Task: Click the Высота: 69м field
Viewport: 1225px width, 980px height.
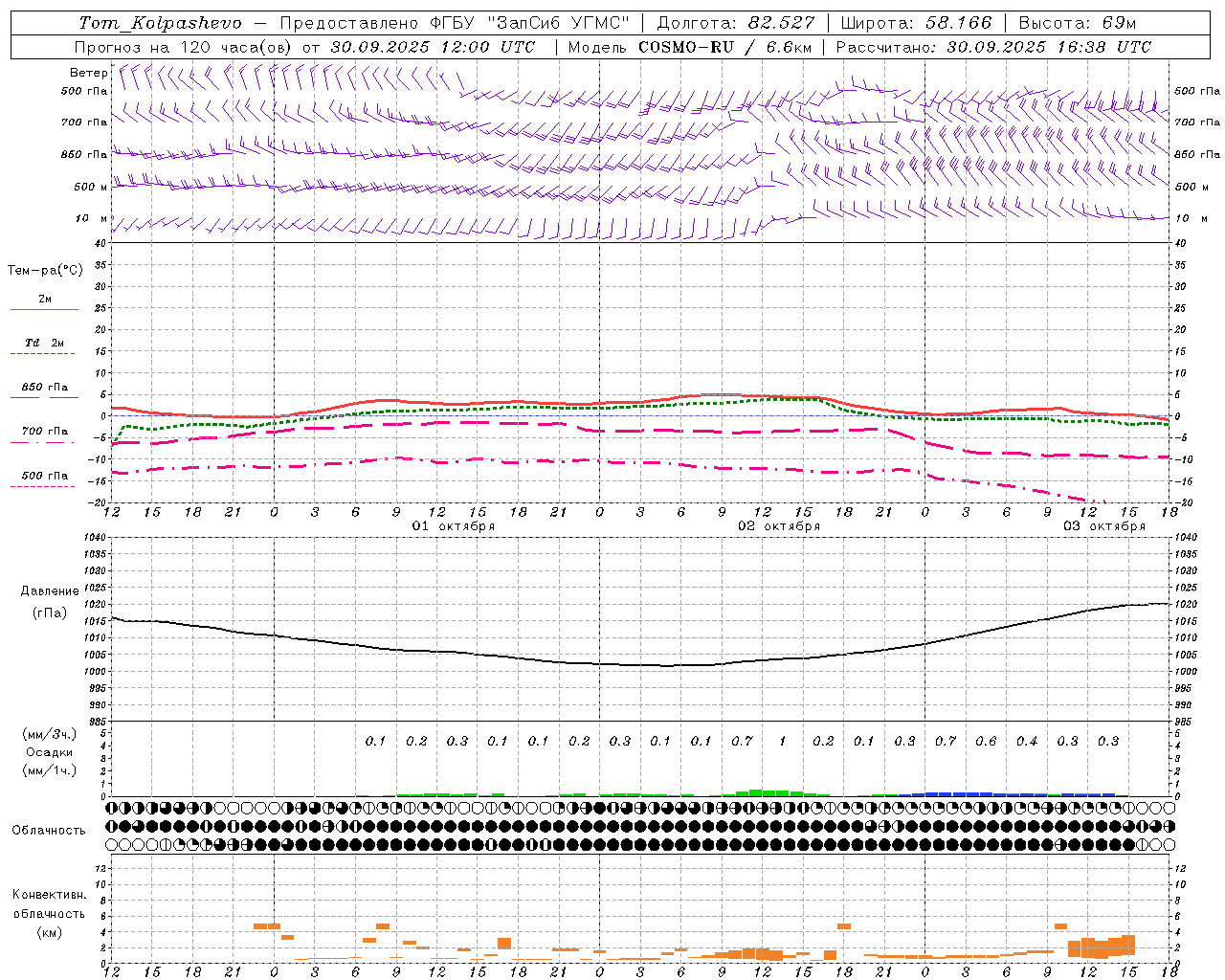Action: (x=1078, y=23)
